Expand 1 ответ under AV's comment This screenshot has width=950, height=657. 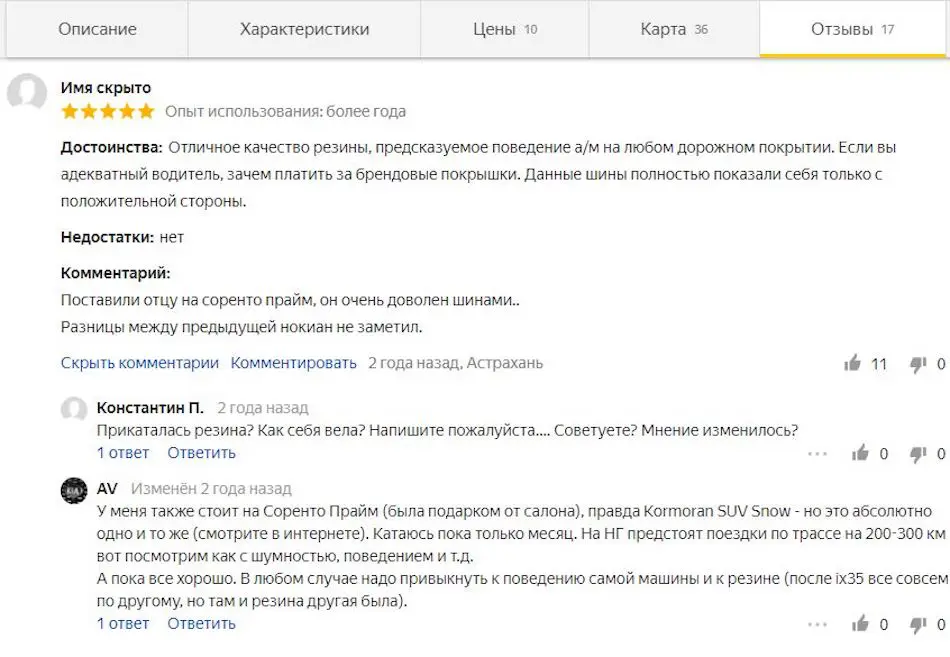coord(123,623)
